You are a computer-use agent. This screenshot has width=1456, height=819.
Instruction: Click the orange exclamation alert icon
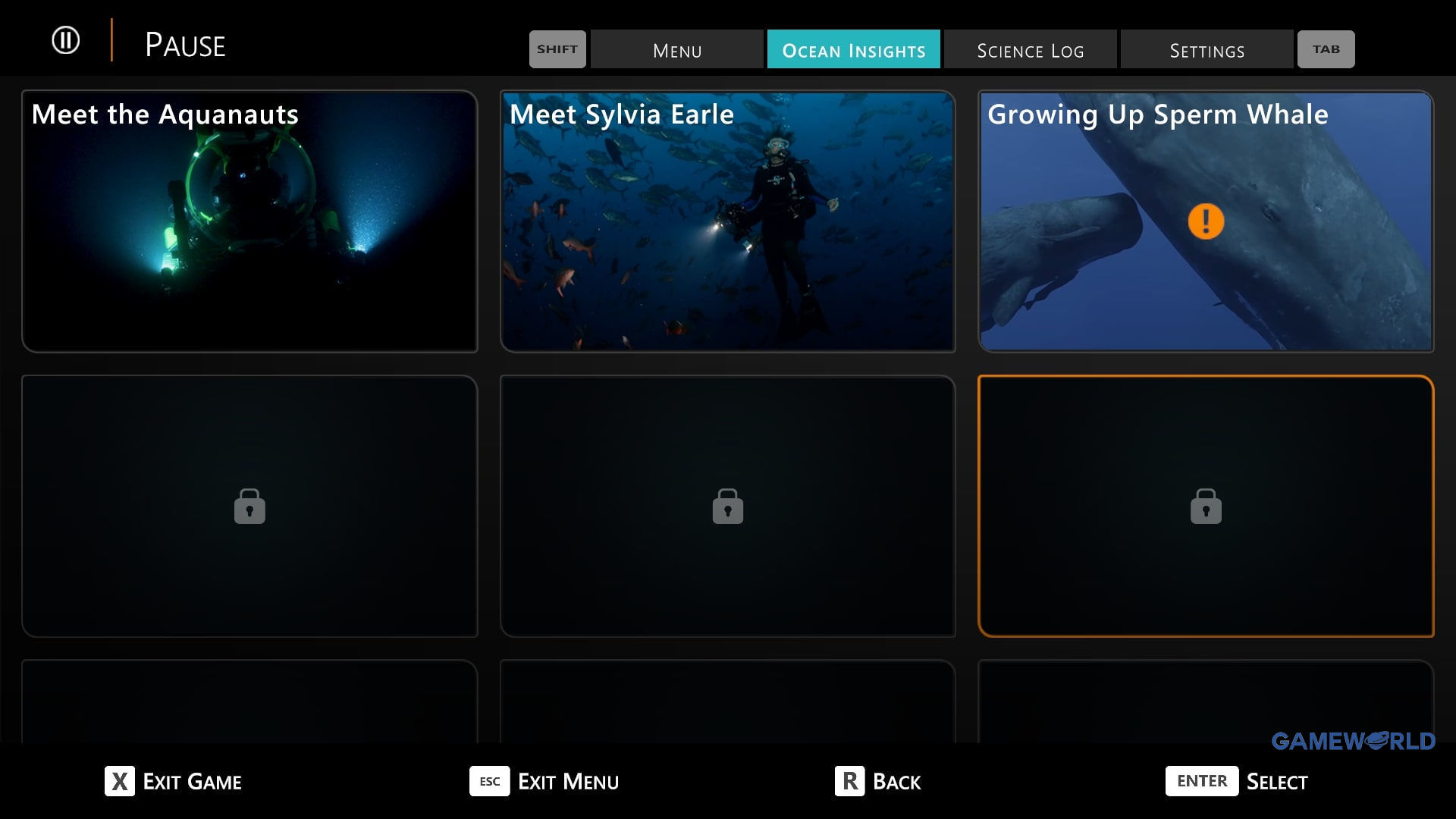(1206, 221)
